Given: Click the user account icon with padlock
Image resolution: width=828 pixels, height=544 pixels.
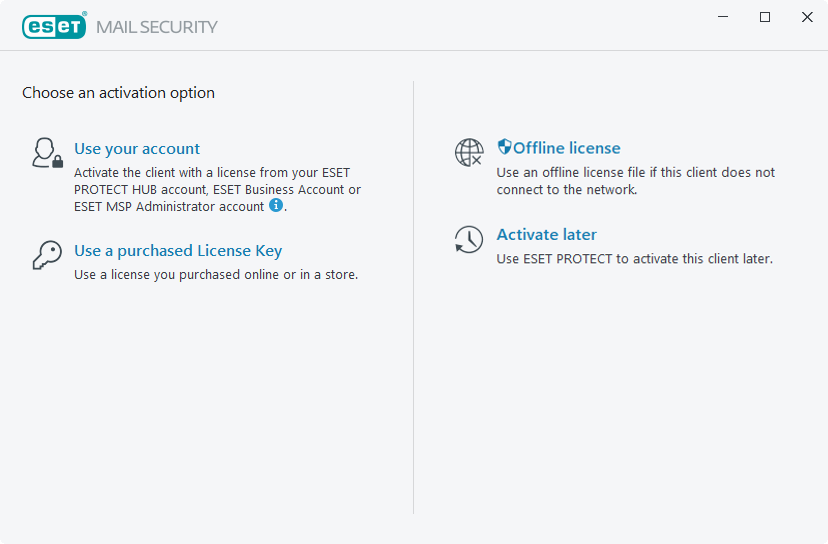Looking at the screenshot, I should (x=47, y=153).
